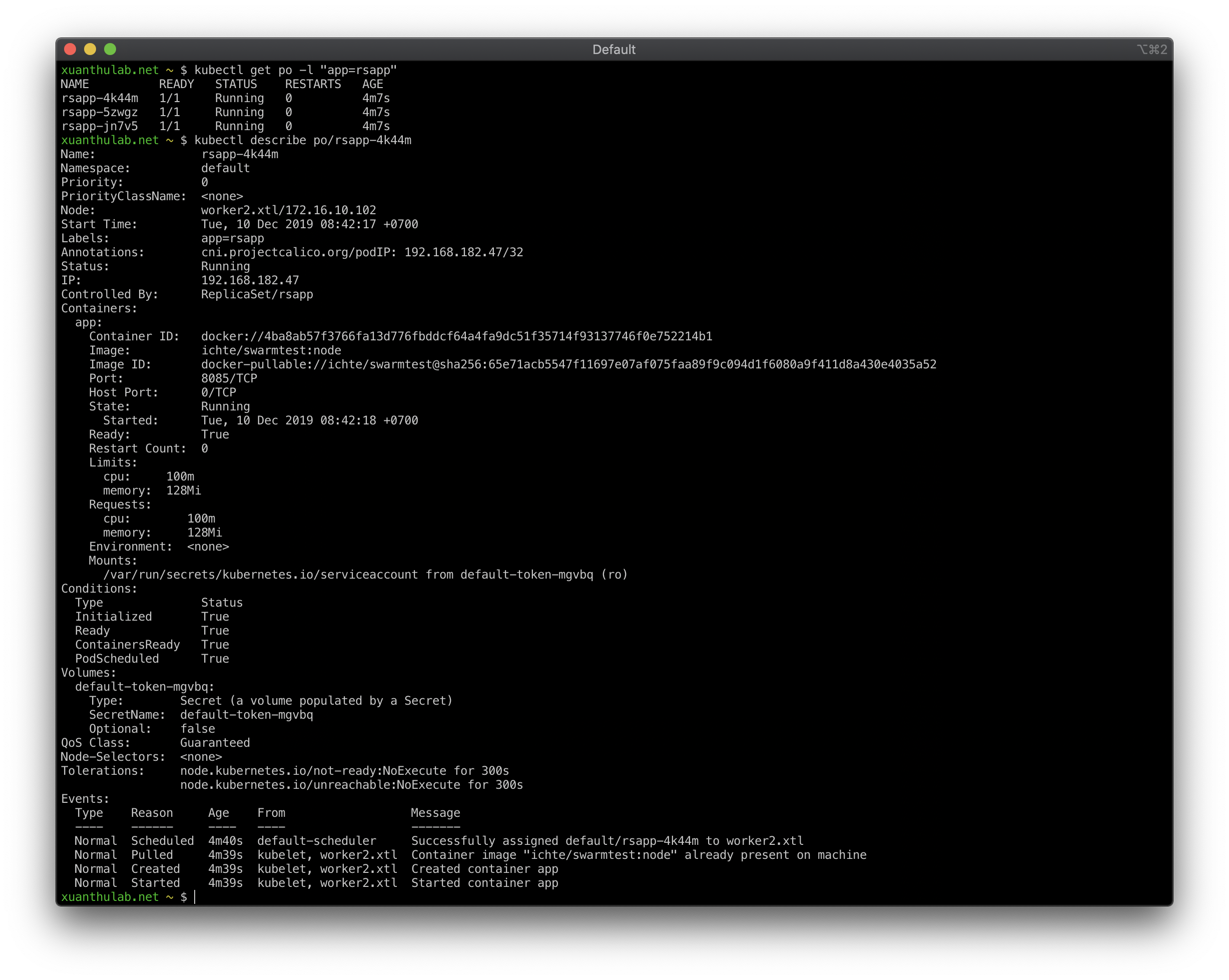Click the rsapp-5zwgz pod name
The height and width of the screenshot is (980, 1229).
99,112
